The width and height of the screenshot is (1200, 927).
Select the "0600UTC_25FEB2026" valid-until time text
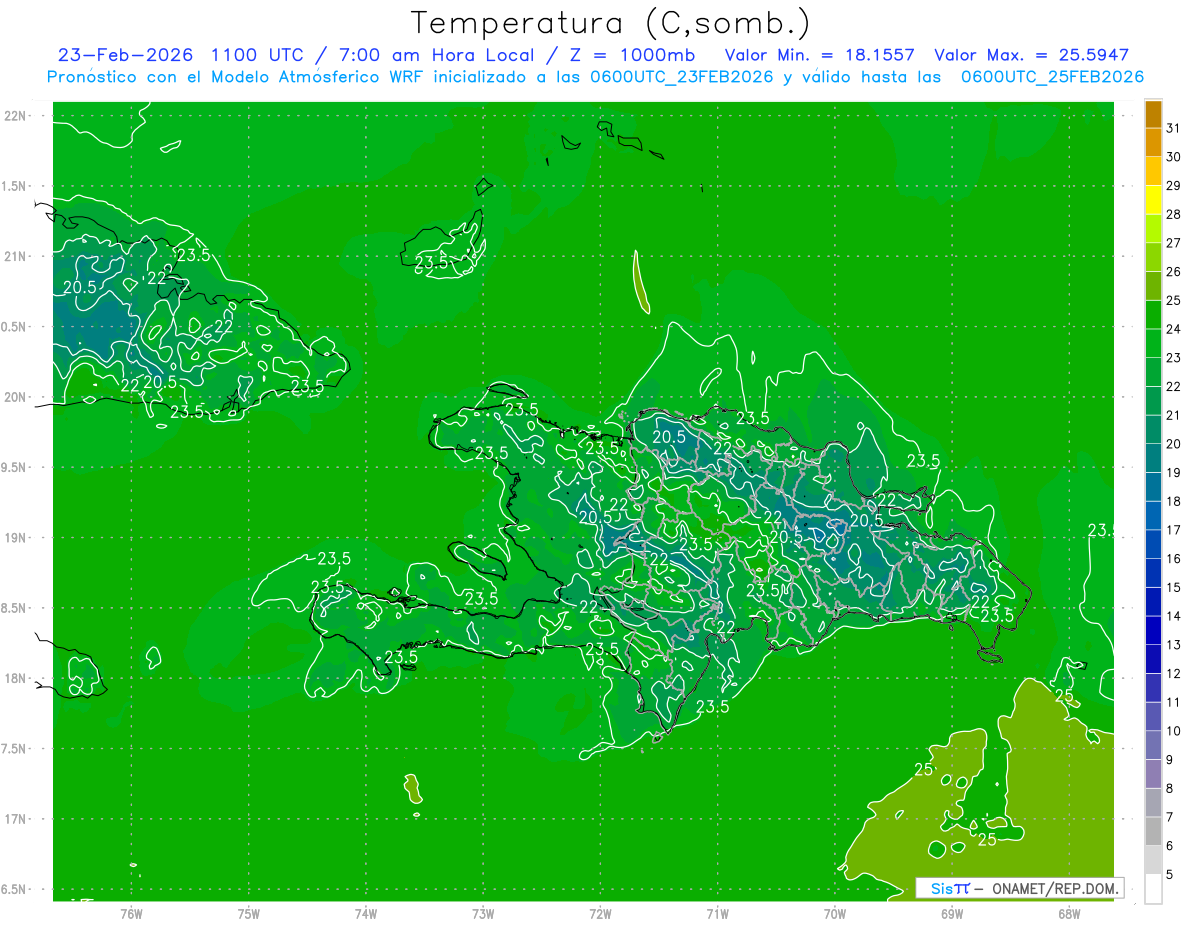(x=1053, y=77)
